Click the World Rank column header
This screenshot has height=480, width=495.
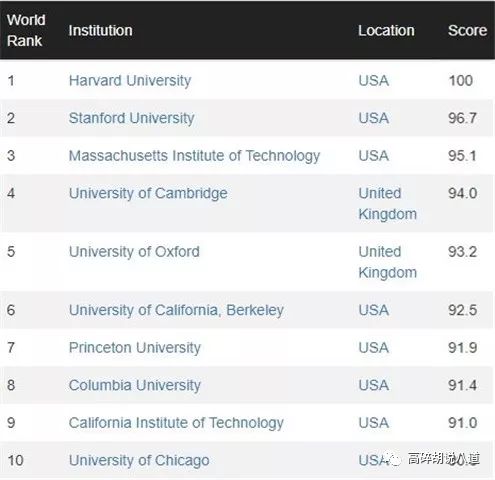(x=26, y=30)
